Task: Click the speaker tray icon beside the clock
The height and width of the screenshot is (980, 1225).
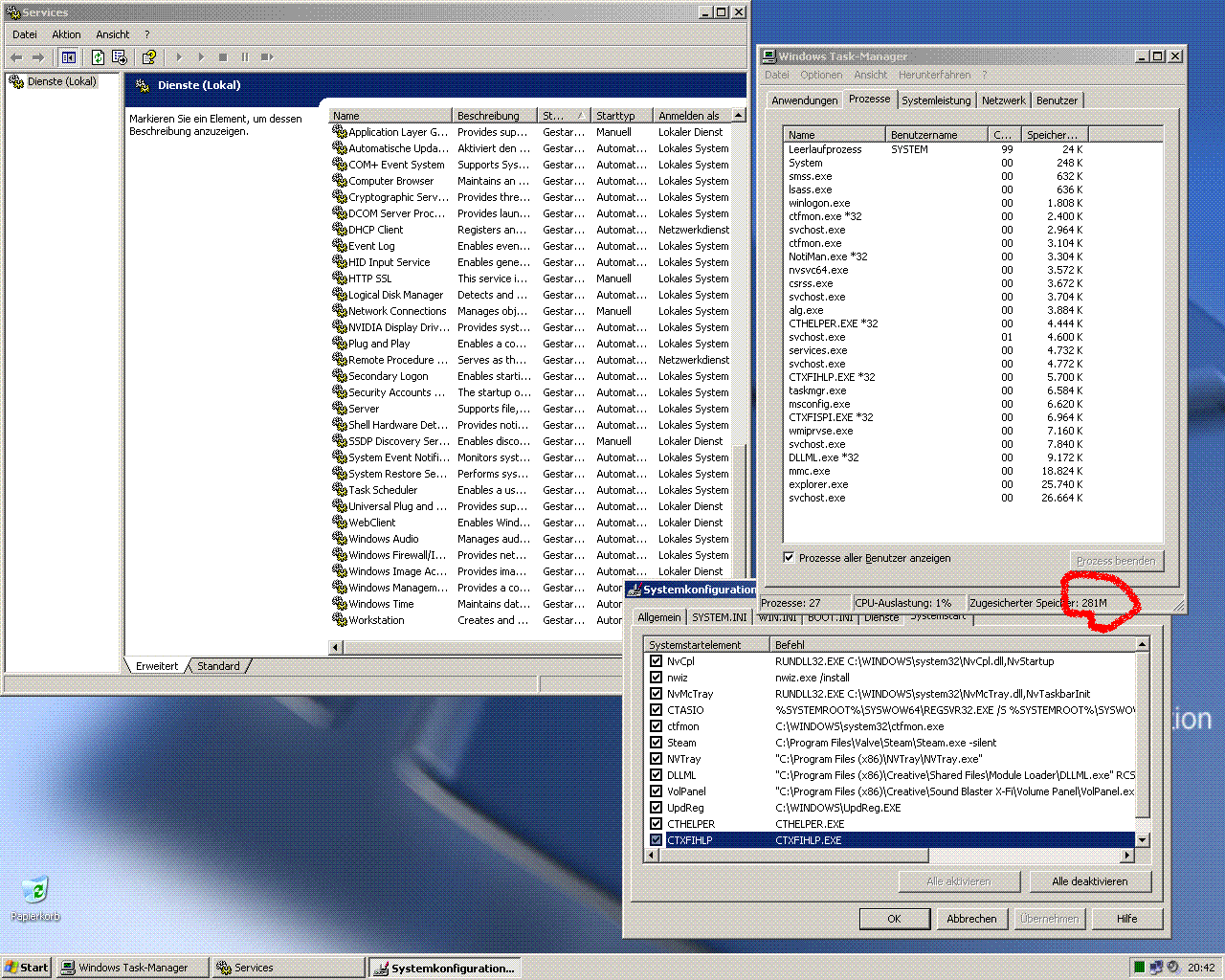Action: coord(1173,968)
